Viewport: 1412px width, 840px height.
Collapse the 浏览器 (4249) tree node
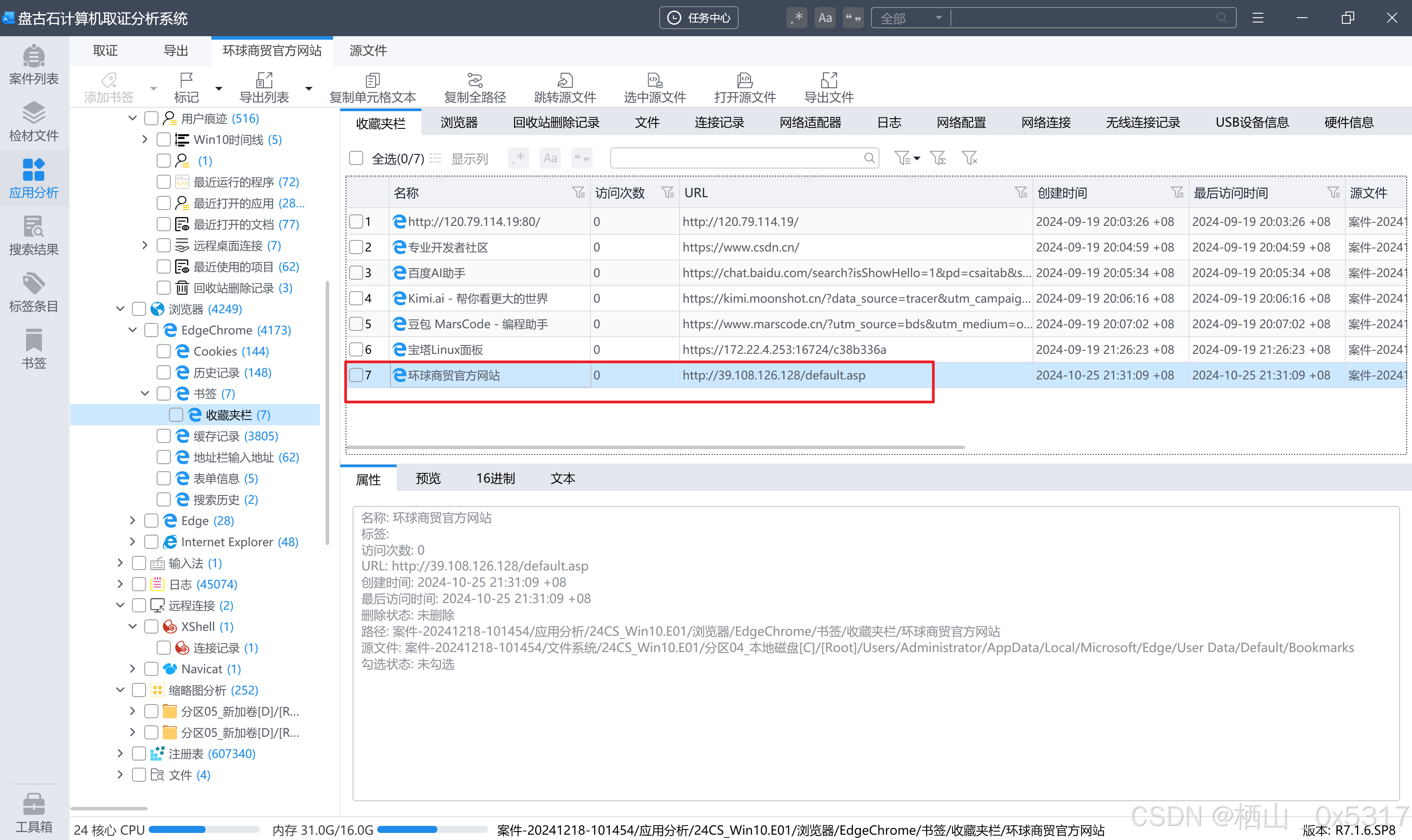pyautogui.click(x=120, y=308)
